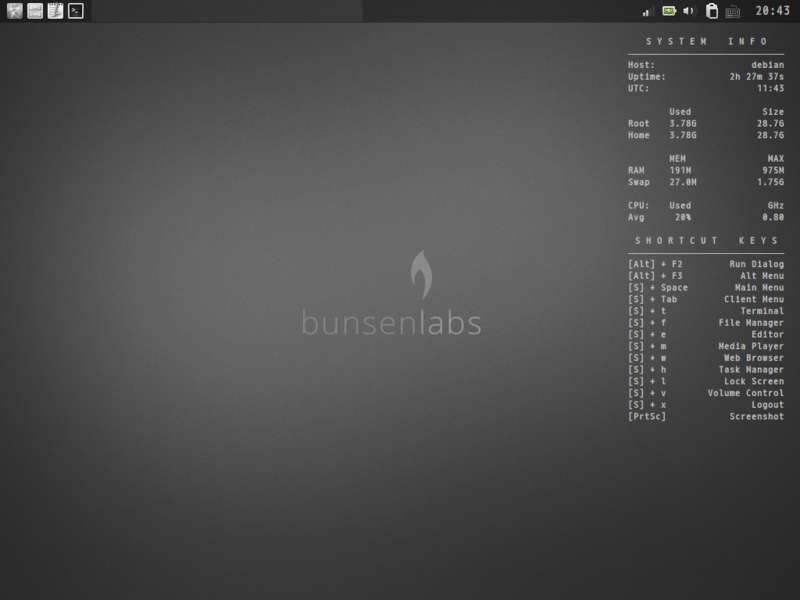Check the green battery charging icon

click(x=669, y=11)
